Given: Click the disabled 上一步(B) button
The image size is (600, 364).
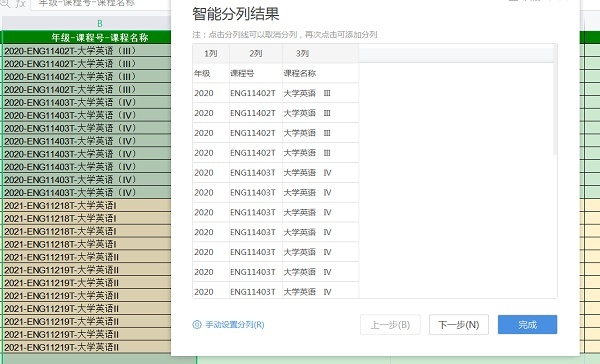Looking at the screenshot, I should (x=390, y=325).
